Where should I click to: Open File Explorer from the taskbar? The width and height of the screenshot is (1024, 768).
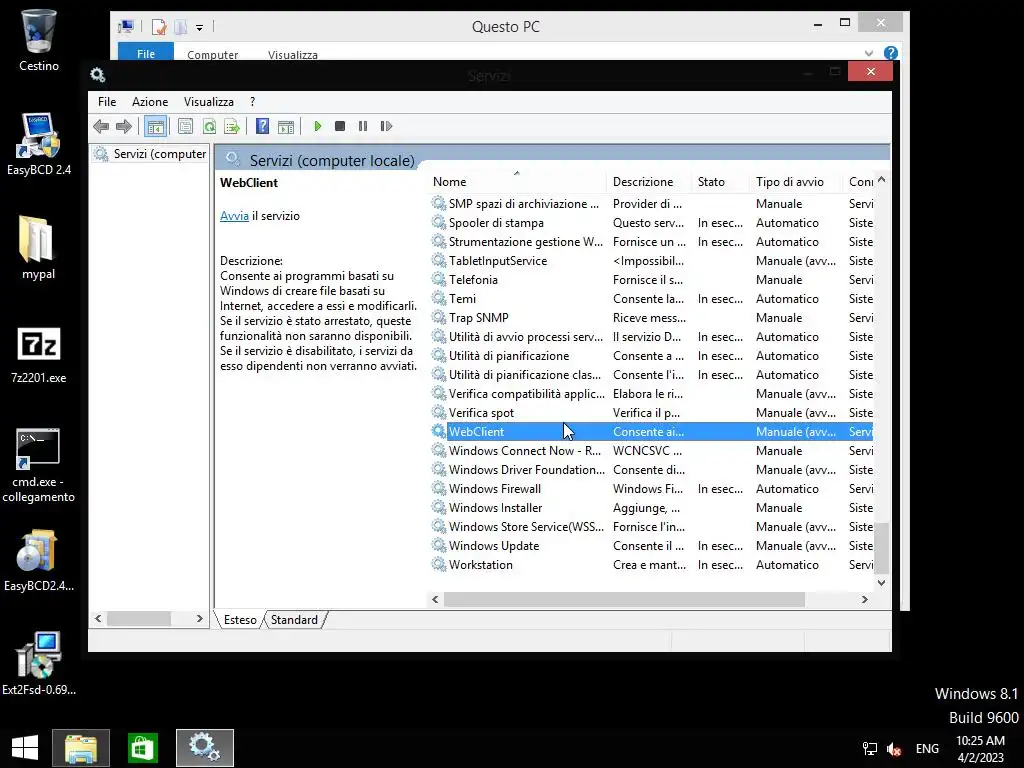[81, 748]
